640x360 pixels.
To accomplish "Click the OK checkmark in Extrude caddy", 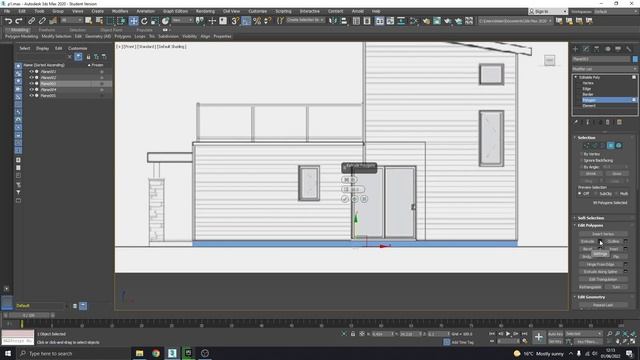I will [x=345, y=199].
